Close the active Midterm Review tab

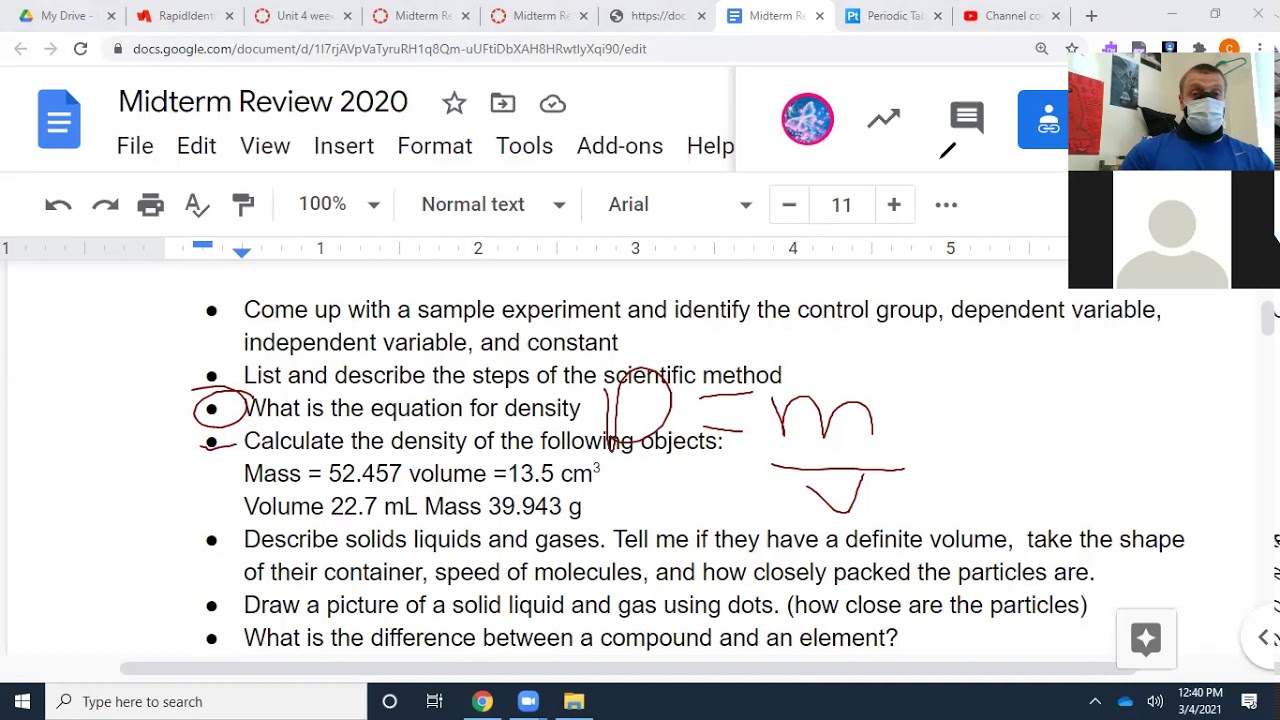(x=820, y=16)
